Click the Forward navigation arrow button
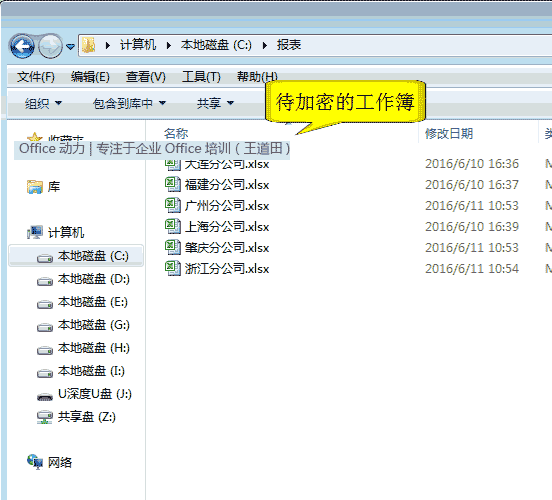This screenshot has height=500, width=552. click(50, 46)
